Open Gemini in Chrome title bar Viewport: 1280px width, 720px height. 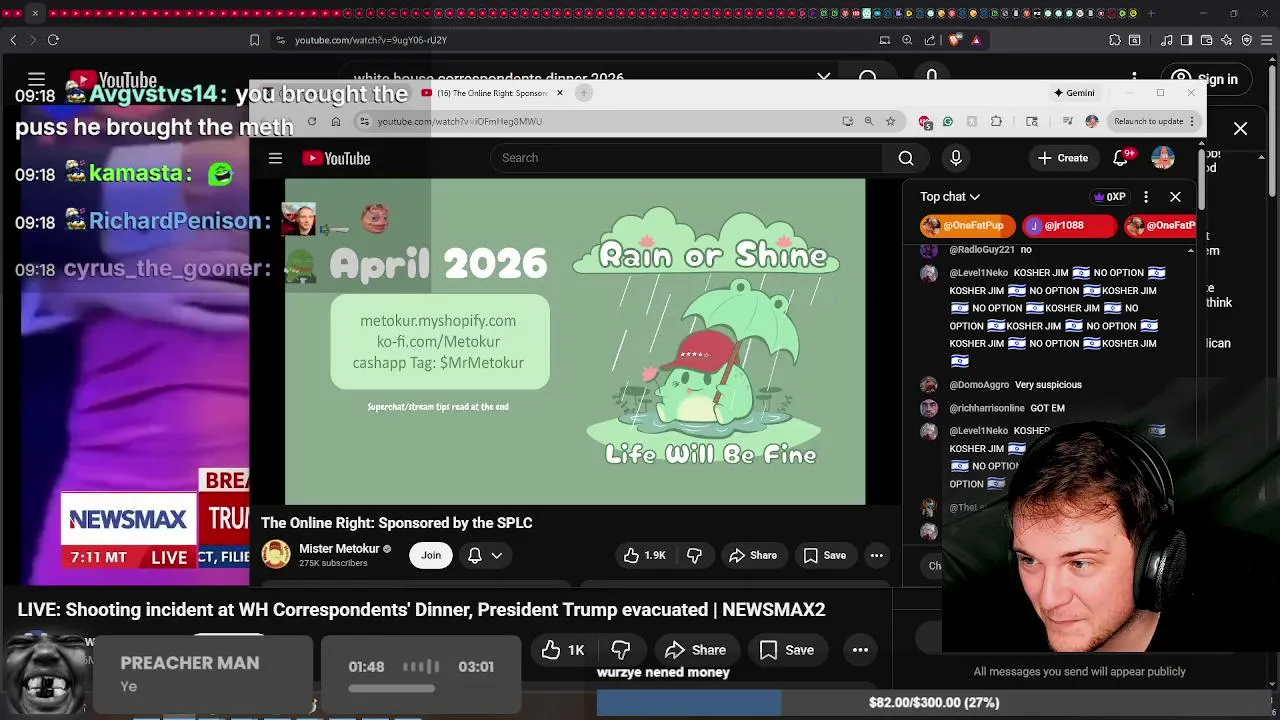pyautogui.click(x=1075, y=93)
